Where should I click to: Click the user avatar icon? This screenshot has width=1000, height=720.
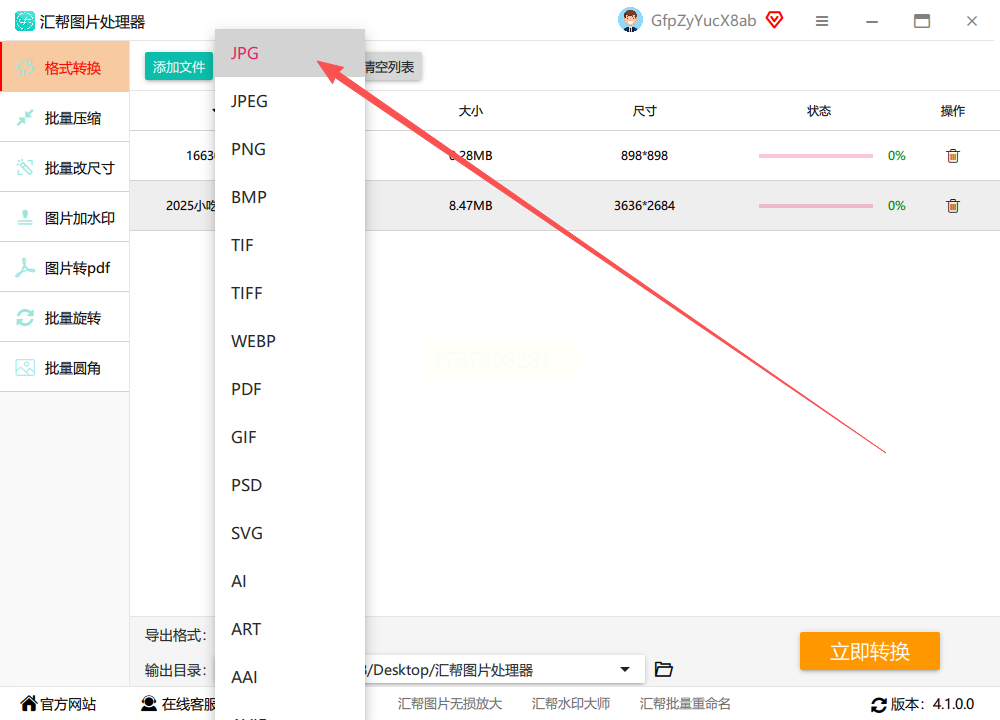[x=630, y=20]
